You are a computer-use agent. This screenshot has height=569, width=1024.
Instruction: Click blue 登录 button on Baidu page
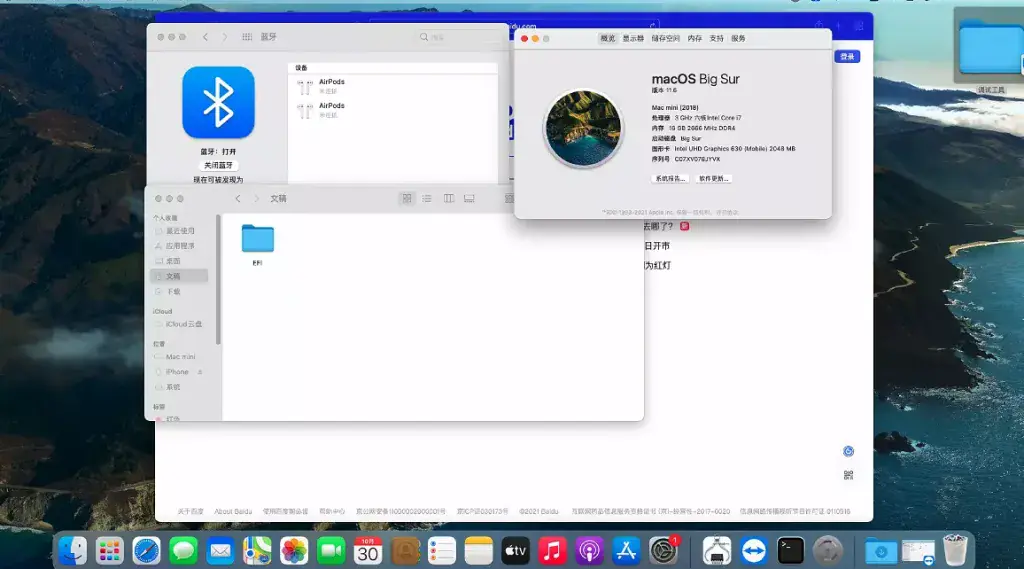pos(847,57)
